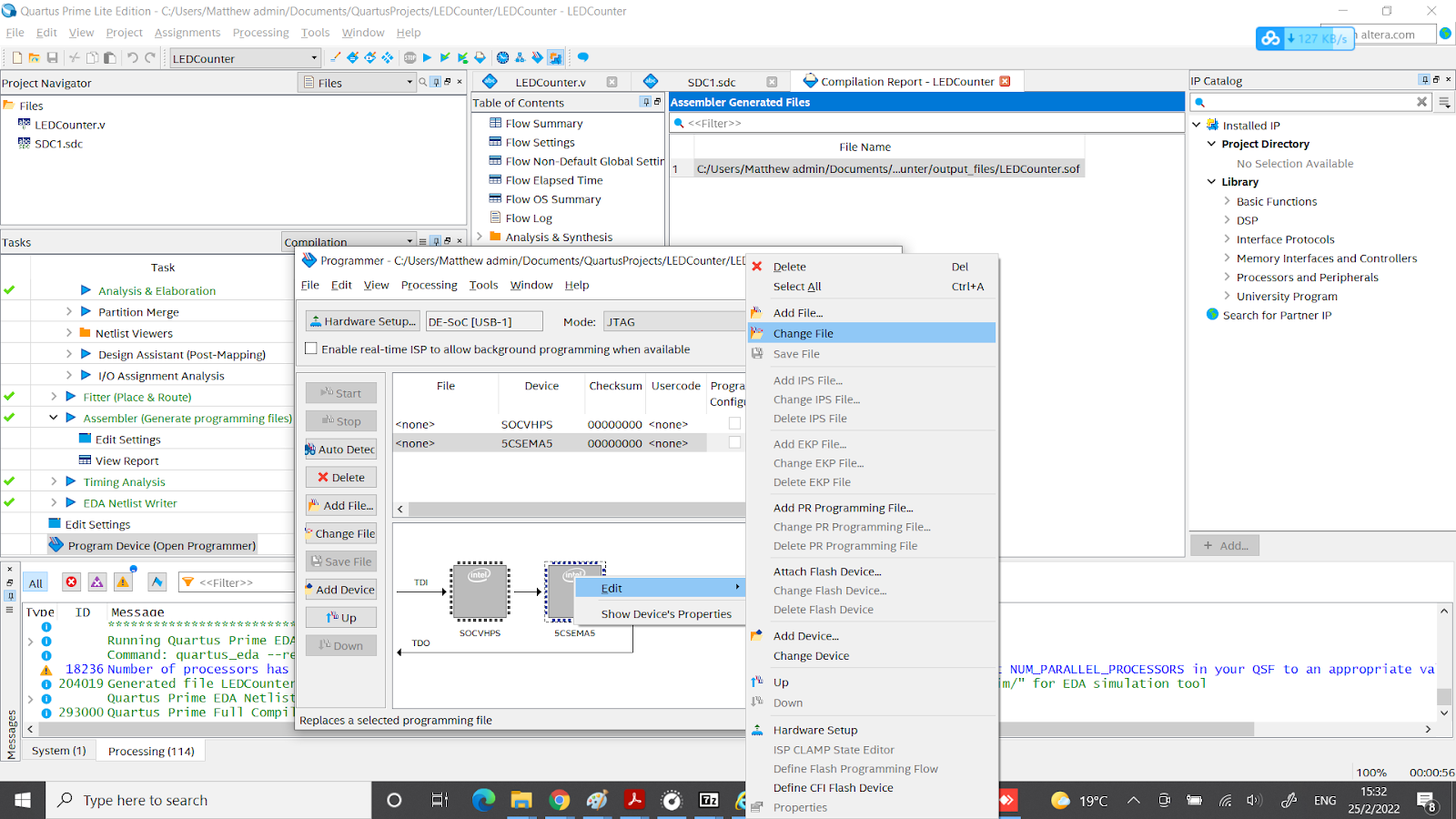Tick Program/Configure checkbox for SOCVHPS row
Viewport: 1456px width, 819px height.
(x=734, y=424)
